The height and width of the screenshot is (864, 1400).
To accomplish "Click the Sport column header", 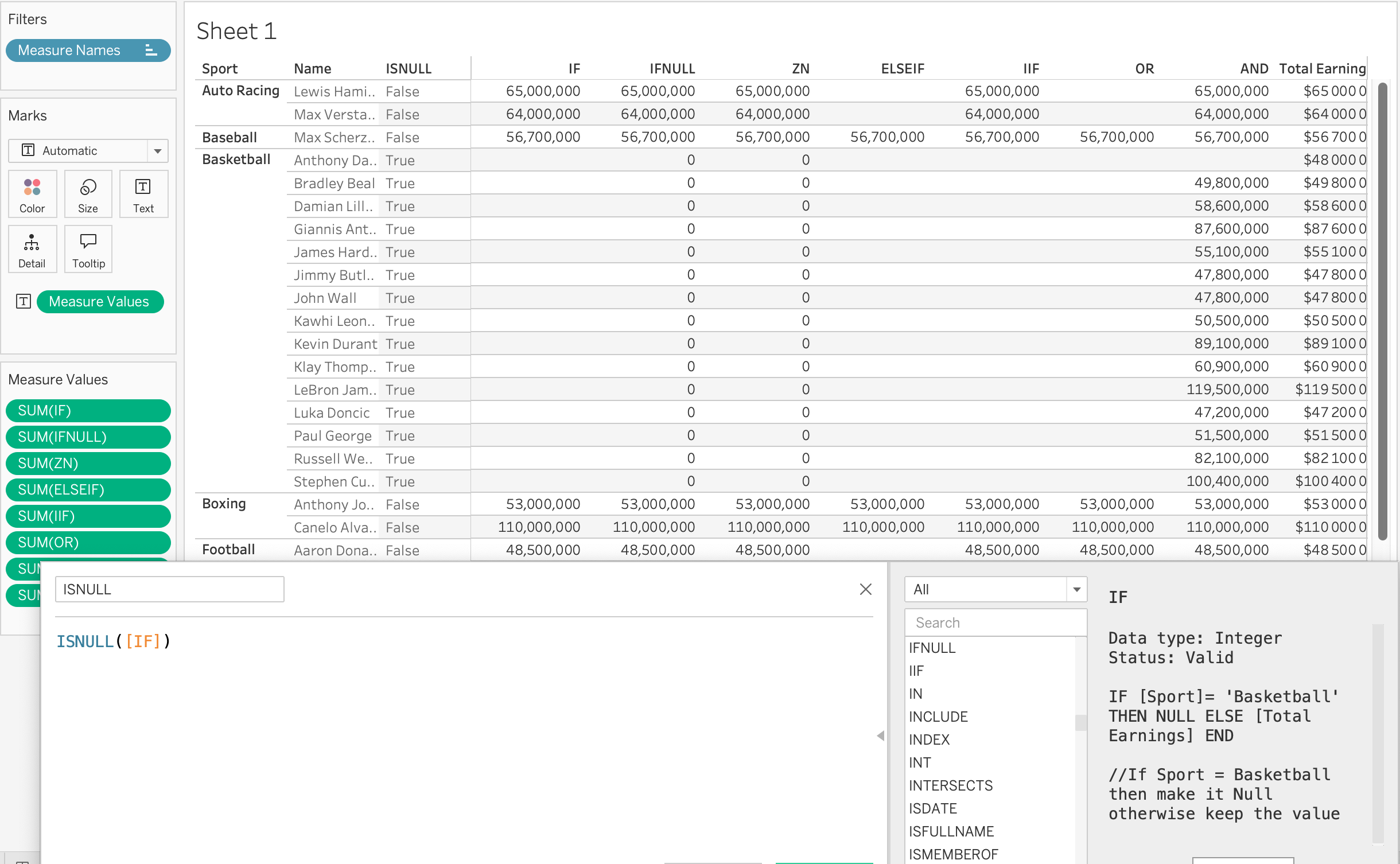I will click(x=220, y=69).
